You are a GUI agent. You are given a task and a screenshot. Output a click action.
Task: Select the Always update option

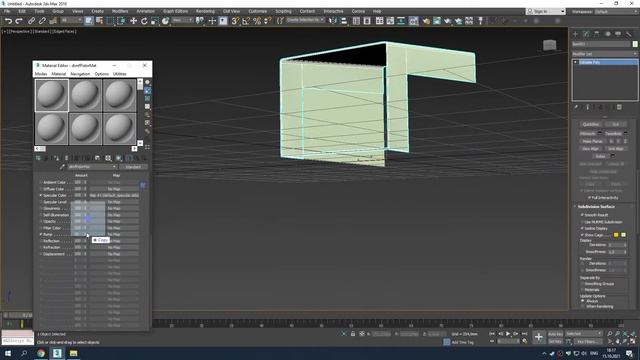click(582, 301)
